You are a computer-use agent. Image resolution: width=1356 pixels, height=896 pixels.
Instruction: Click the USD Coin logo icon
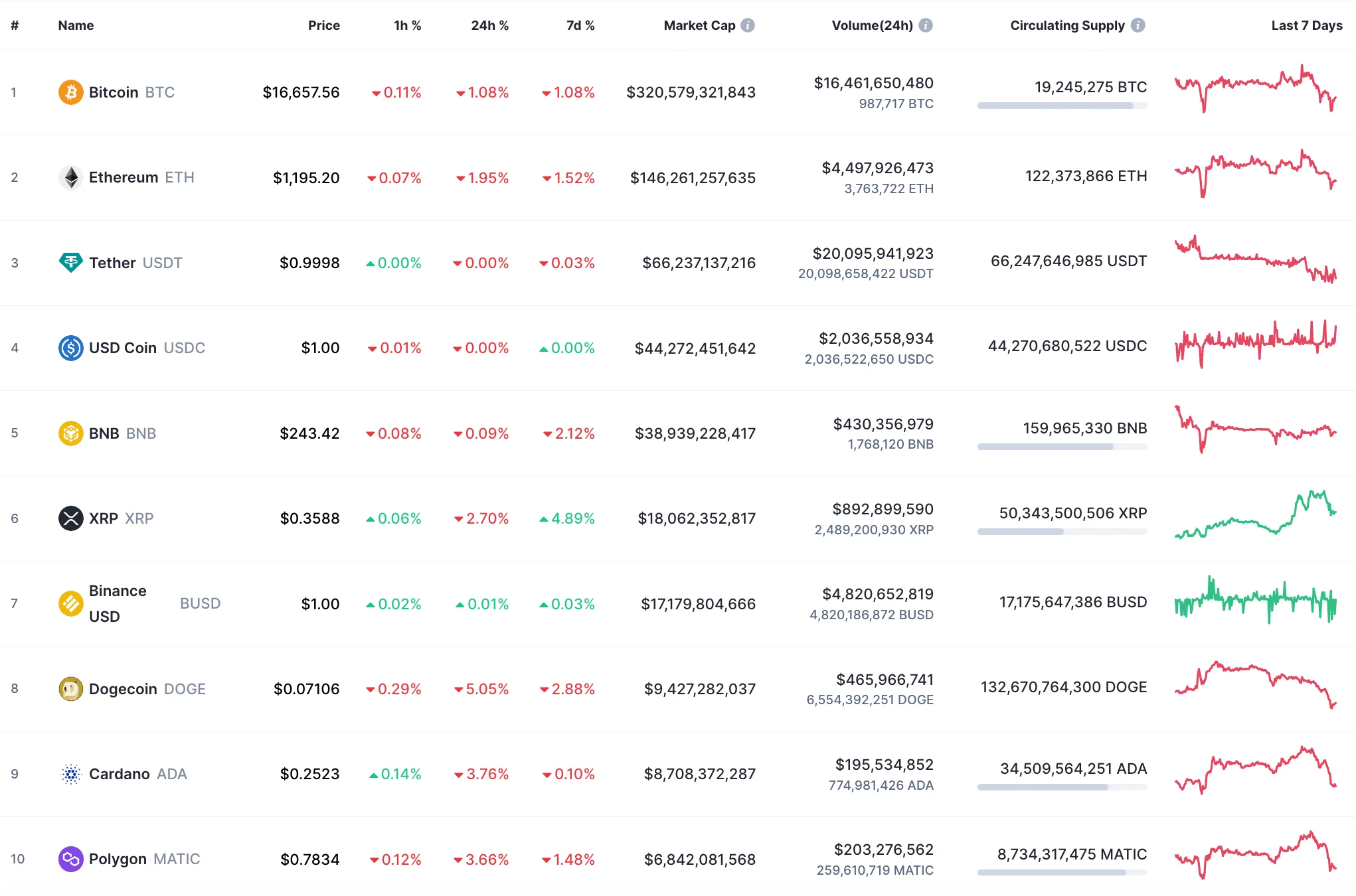(x=70, y=347)
